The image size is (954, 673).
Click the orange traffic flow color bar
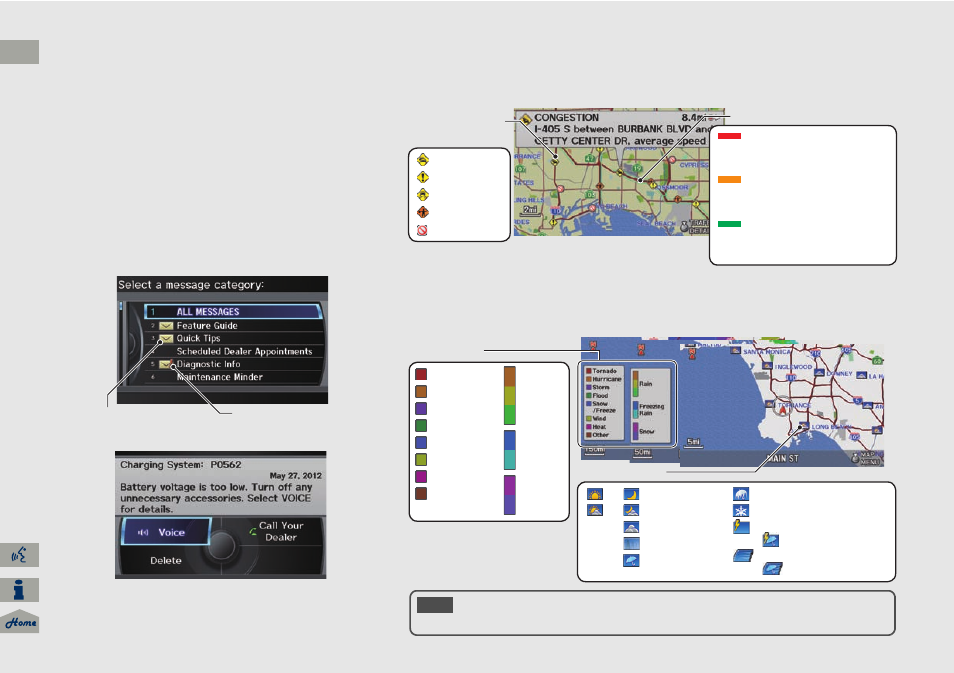729,180
